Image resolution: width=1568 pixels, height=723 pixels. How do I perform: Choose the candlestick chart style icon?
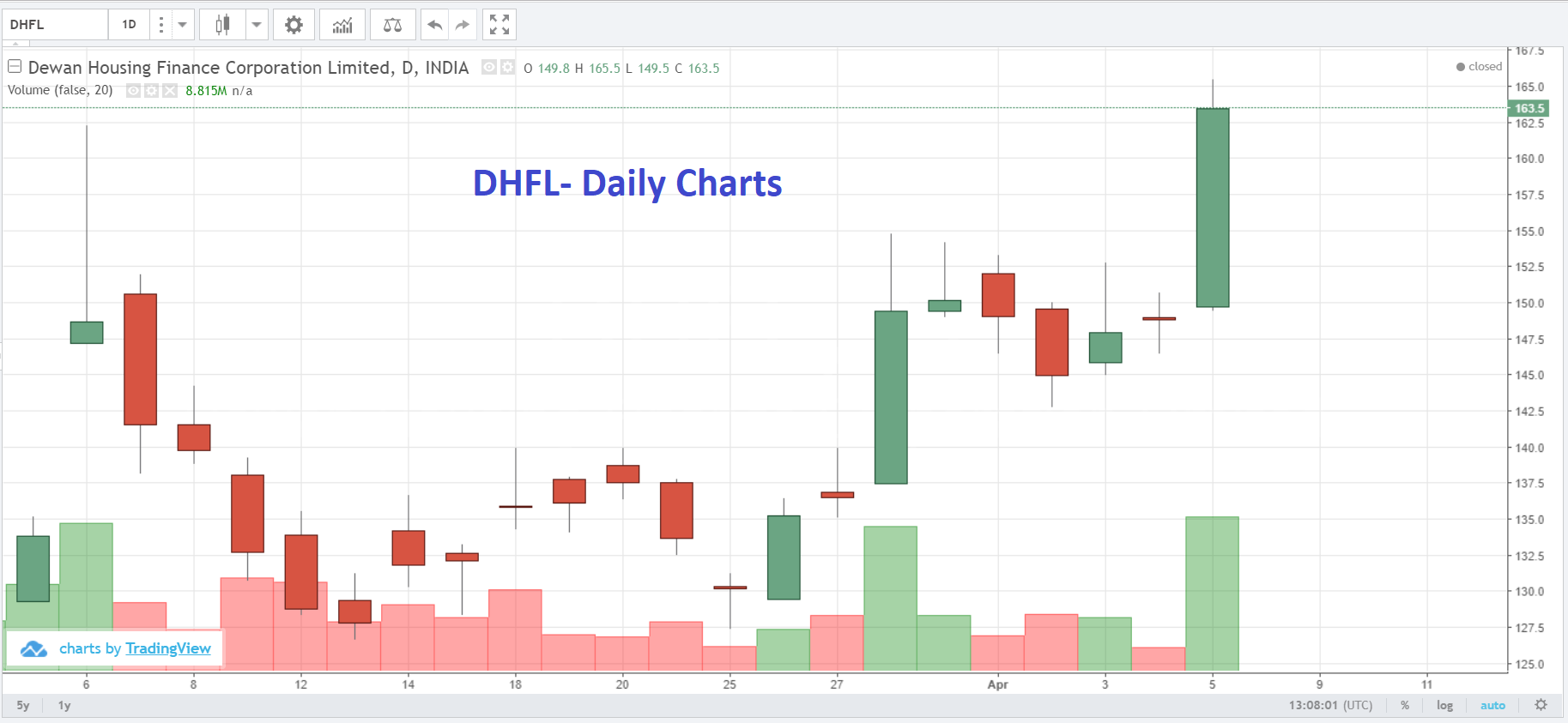[222, 25]
